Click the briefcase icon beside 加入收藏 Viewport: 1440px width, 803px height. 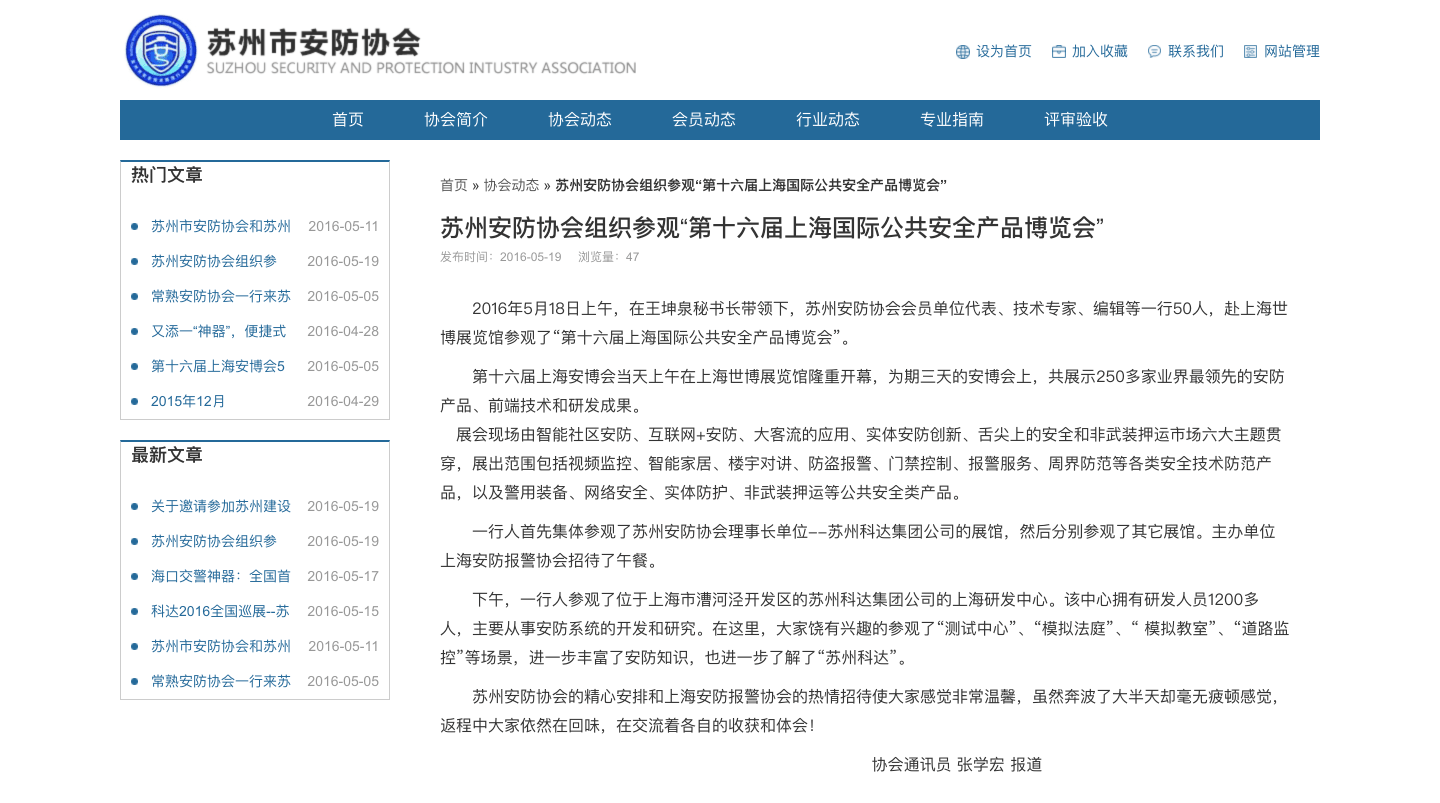[1059, 52]
